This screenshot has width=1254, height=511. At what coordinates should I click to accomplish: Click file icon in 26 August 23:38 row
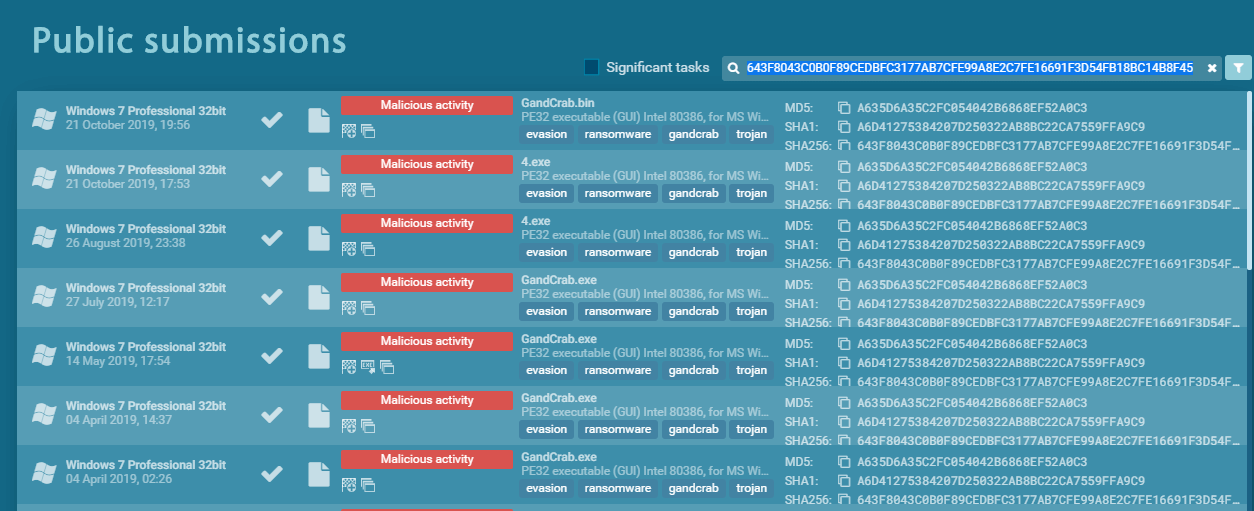point(318,238)
